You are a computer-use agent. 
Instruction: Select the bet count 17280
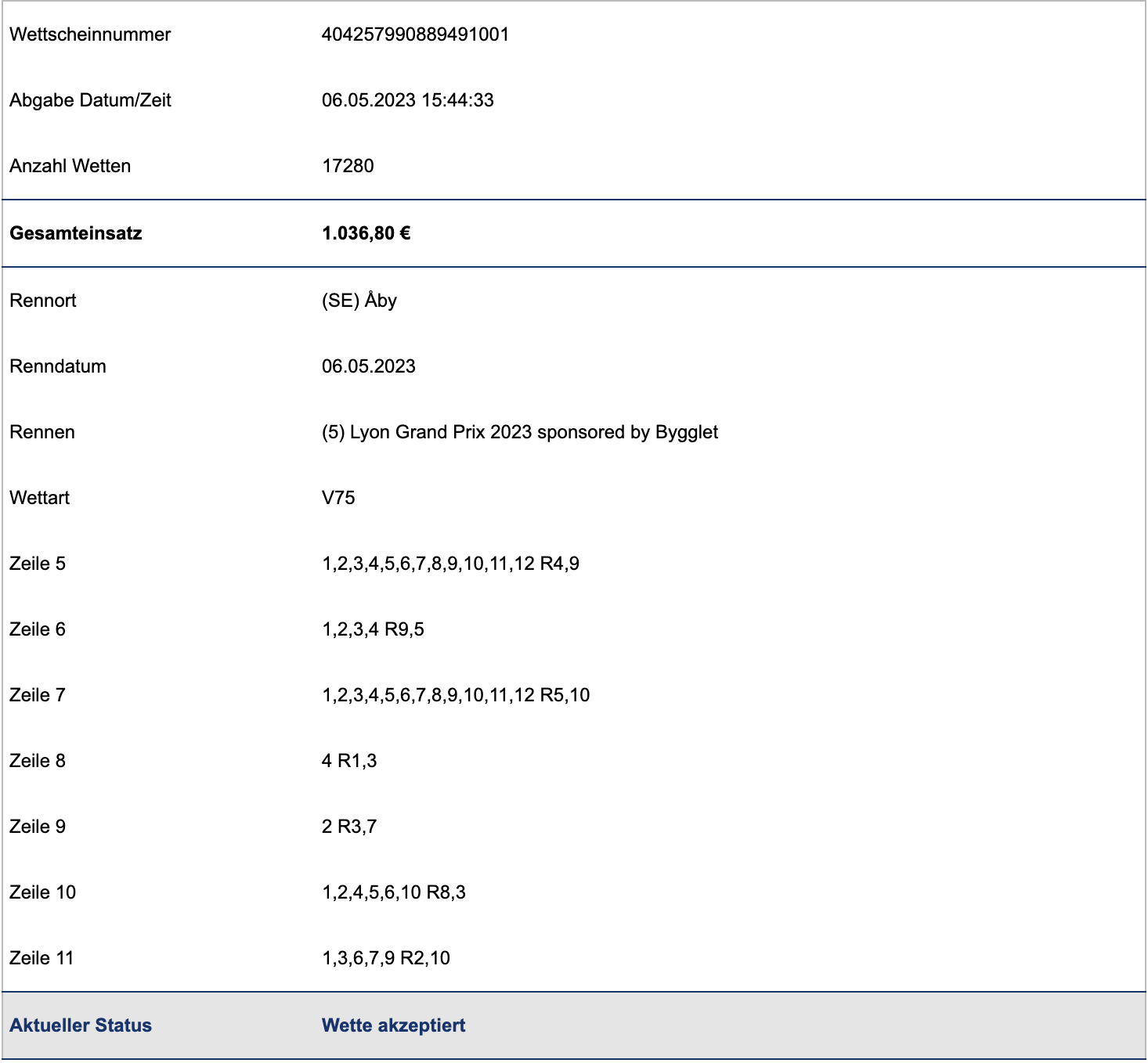[348, 166]
